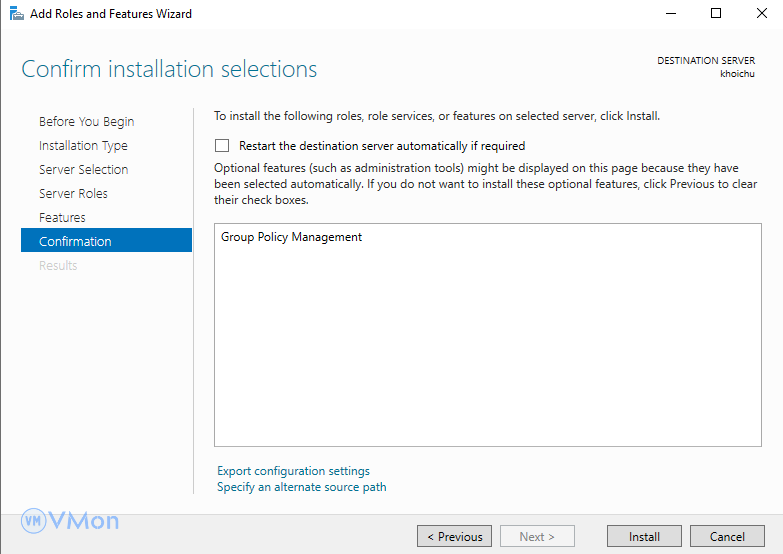The width and height of the screenshot is (783, 554).
Task: Click the Confirm installation selections heading
Action: (169, 70)
